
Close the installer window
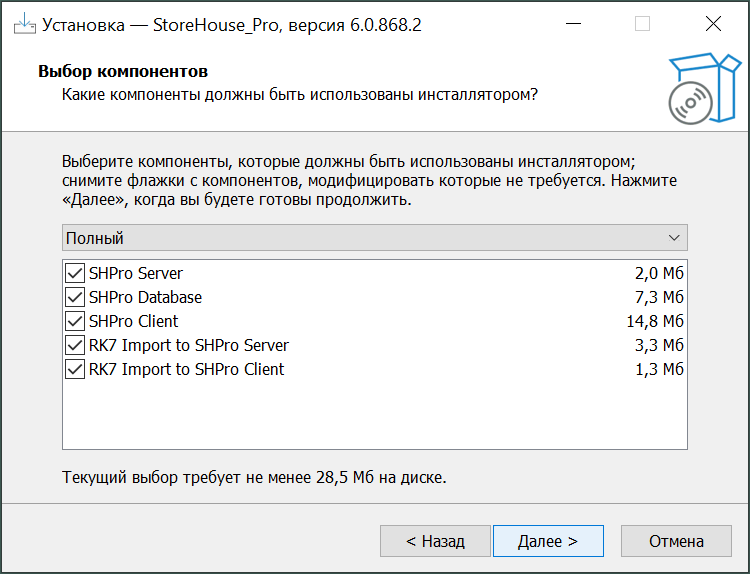pos(713,24)
